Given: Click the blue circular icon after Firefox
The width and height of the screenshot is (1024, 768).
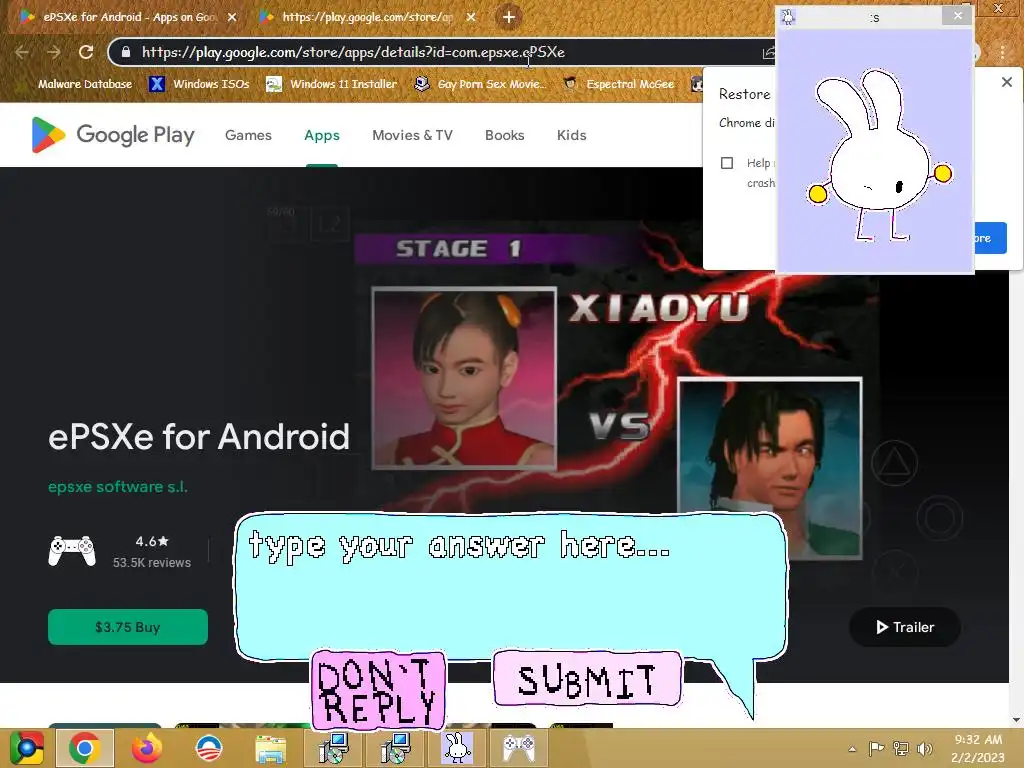Looking at the screenshot, I should pos(209,748).
